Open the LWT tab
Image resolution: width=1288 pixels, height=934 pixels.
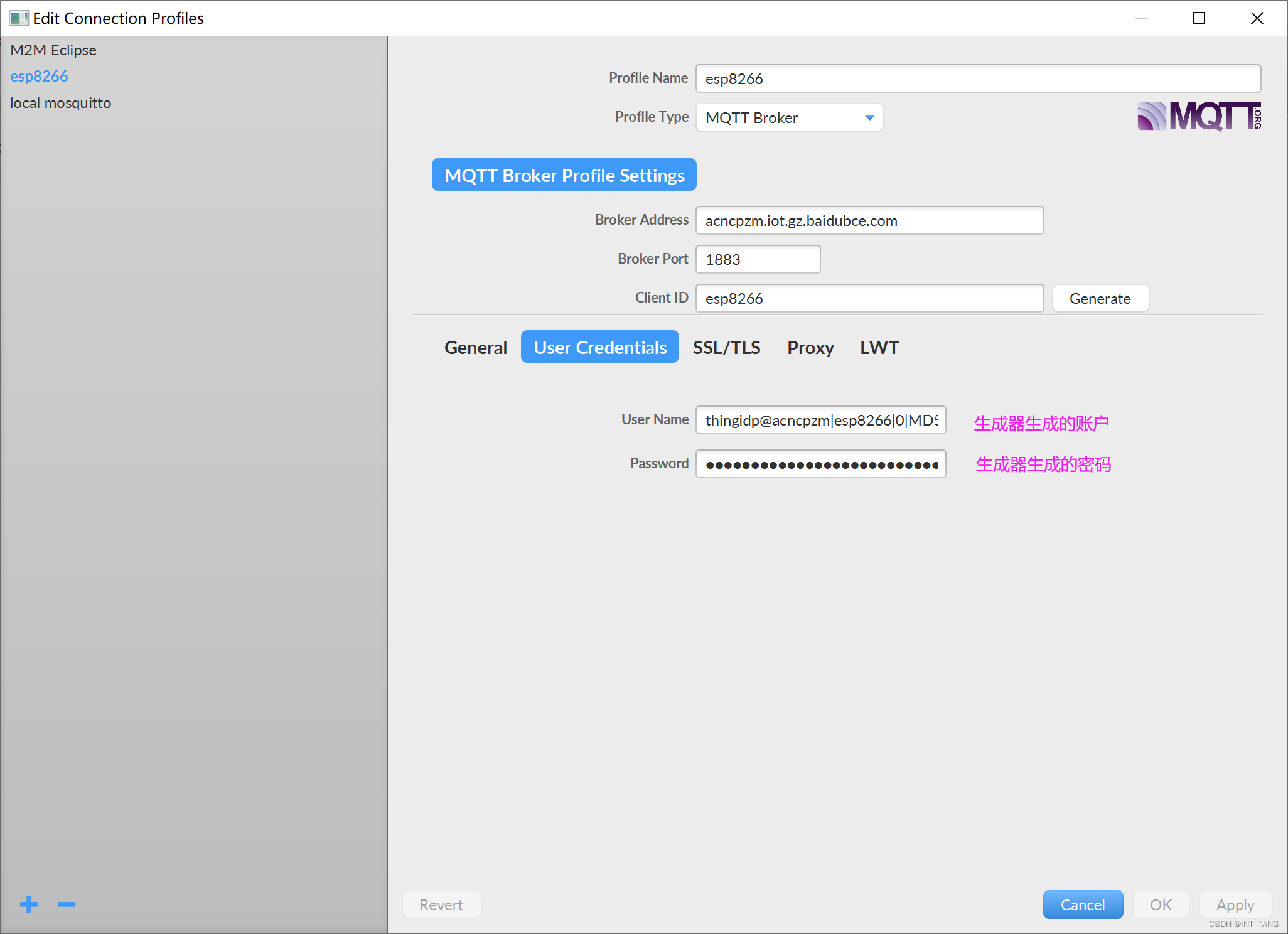coord(879,347)
